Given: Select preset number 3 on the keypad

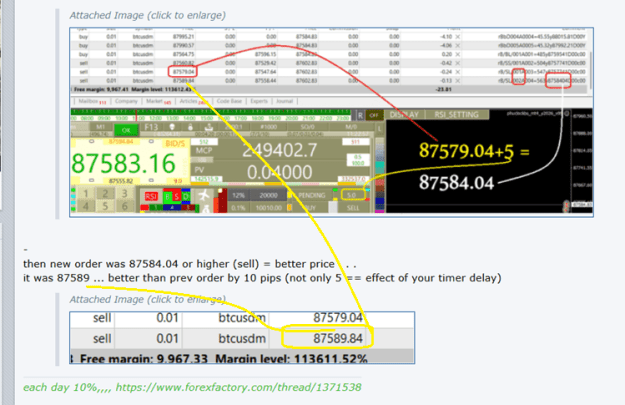Looking at the screenshot, I should (125, 194).
